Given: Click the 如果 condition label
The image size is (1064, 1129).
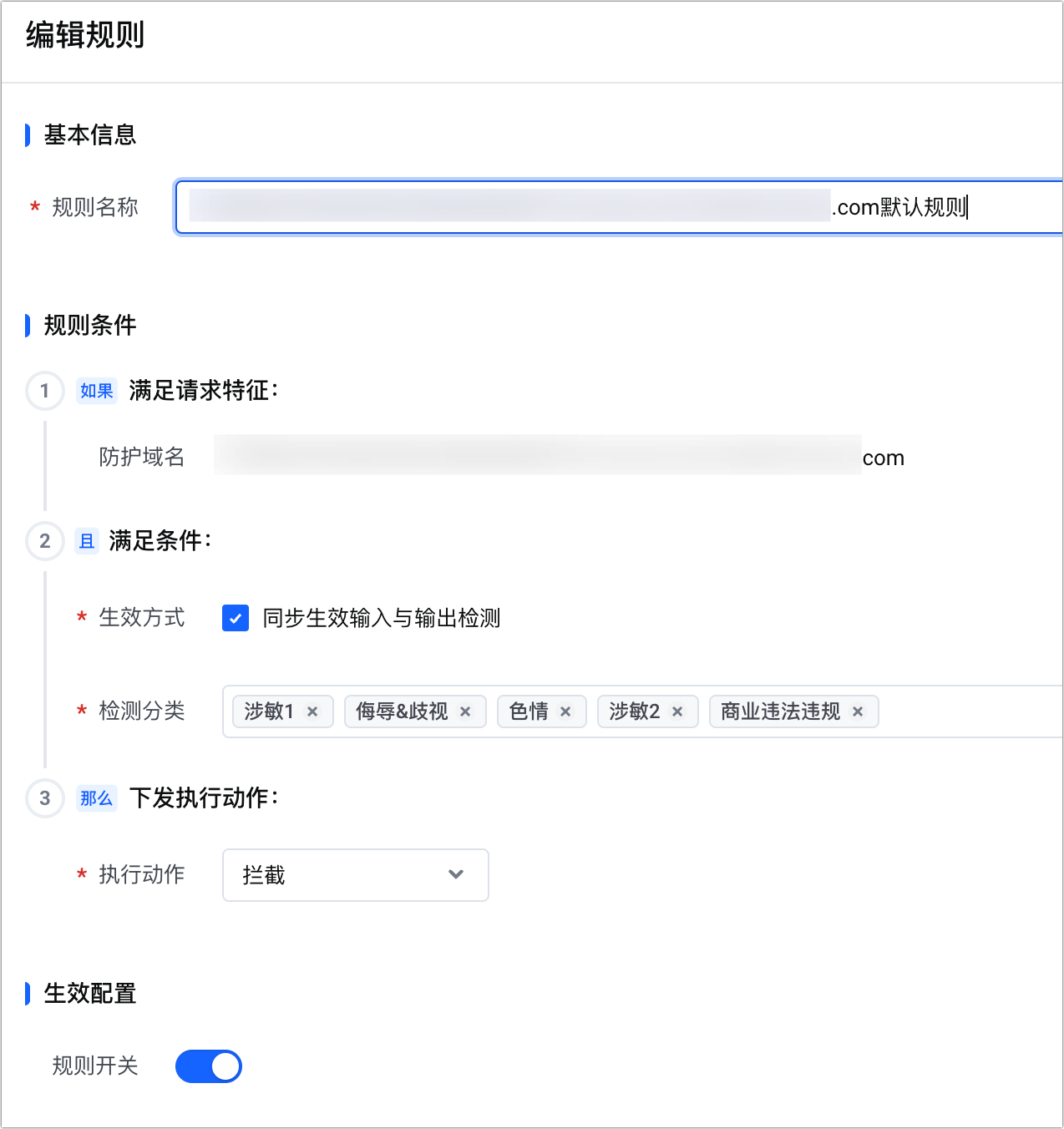Looking at the screenshot, I should click(97, 391).
